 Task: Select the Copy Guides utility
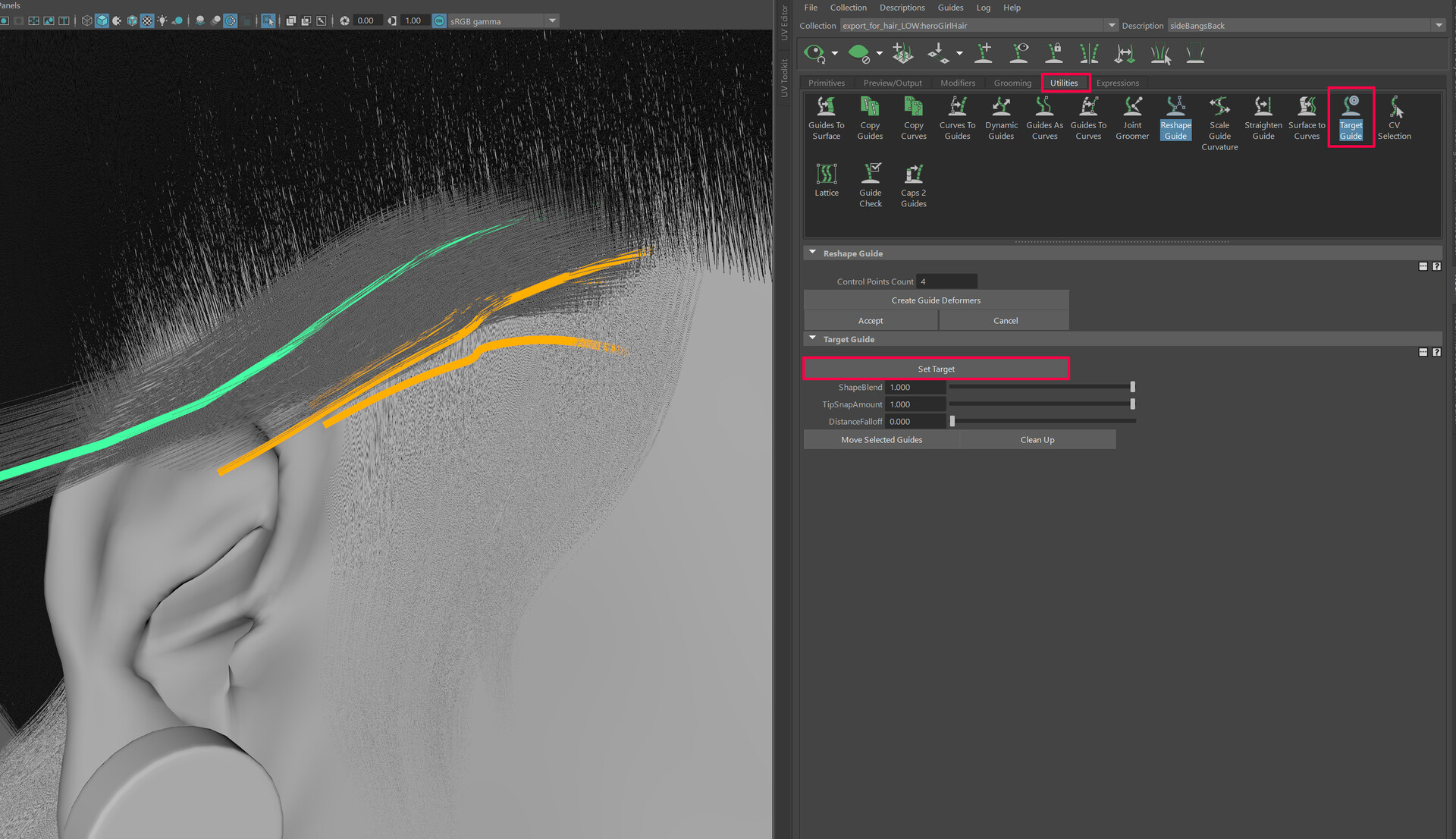pyautogui.click(x=870, y=118)
